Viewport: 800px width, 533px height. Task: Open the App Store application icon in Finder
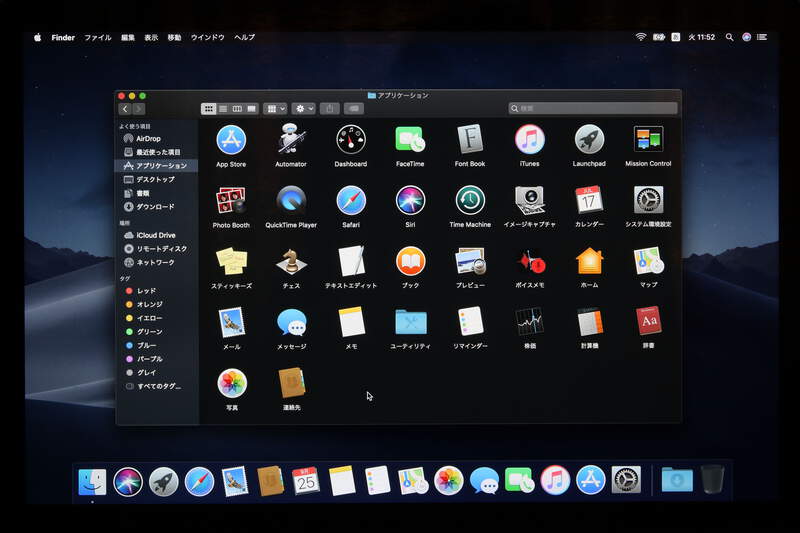[x=231, y=140]
